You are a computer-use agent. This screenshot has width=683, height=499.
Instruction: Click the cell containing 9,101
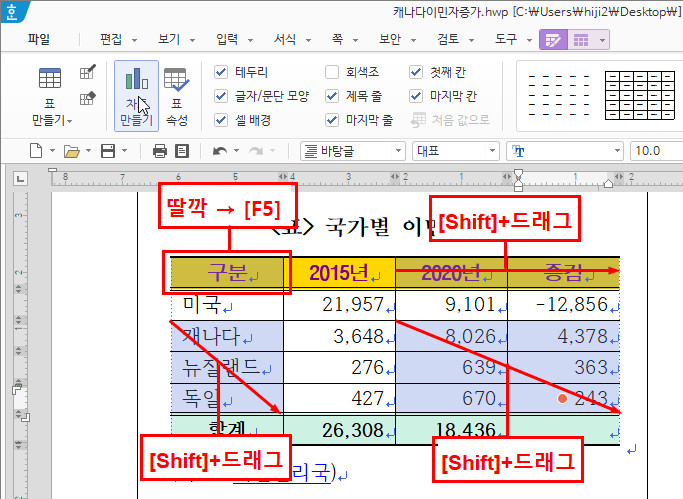[x=452, y=304]
